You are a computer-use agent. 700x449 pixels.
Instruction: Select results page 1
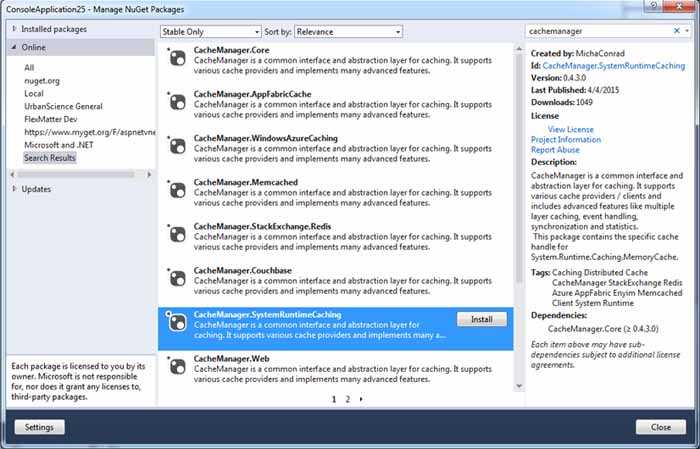[334, 399]
